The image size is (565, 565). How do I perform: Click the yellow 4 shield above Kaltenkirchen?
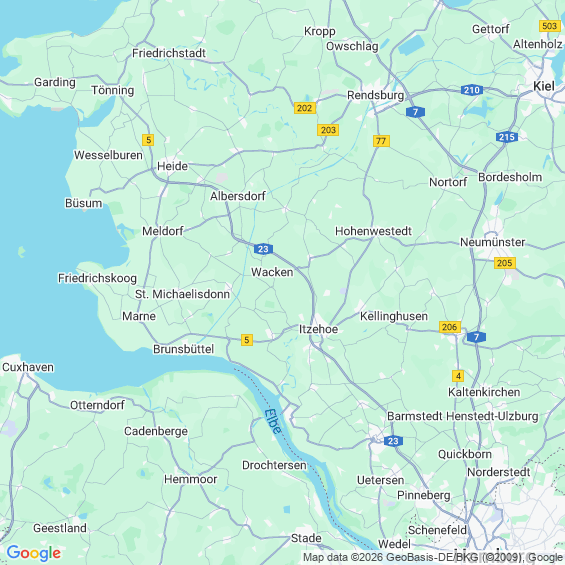click(458, 376)
